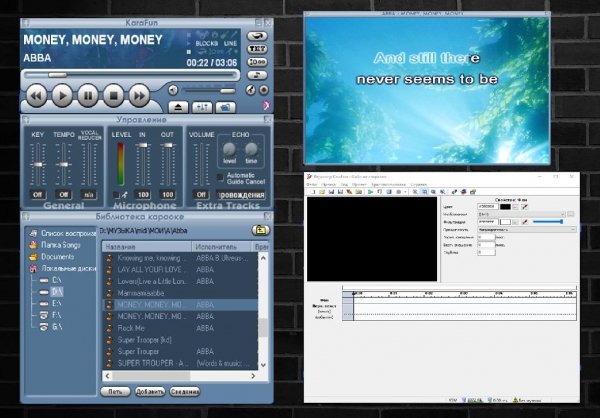Mute the player via speaker icon

173,90
